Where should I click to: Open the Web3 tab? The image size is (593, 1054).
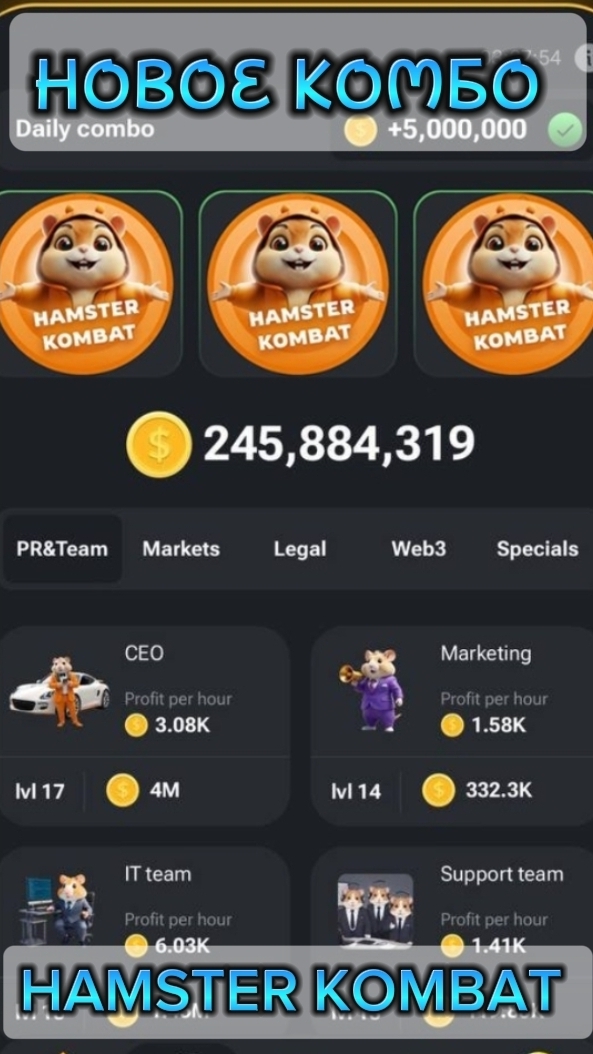pos(418,549)
